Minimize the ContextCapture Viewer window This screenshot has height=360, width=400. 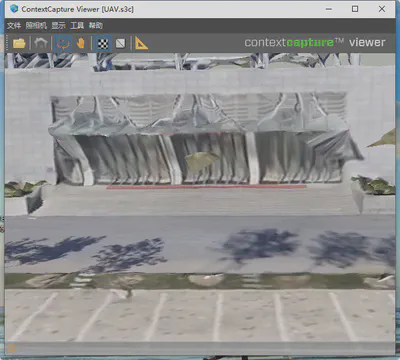(329, 9)
